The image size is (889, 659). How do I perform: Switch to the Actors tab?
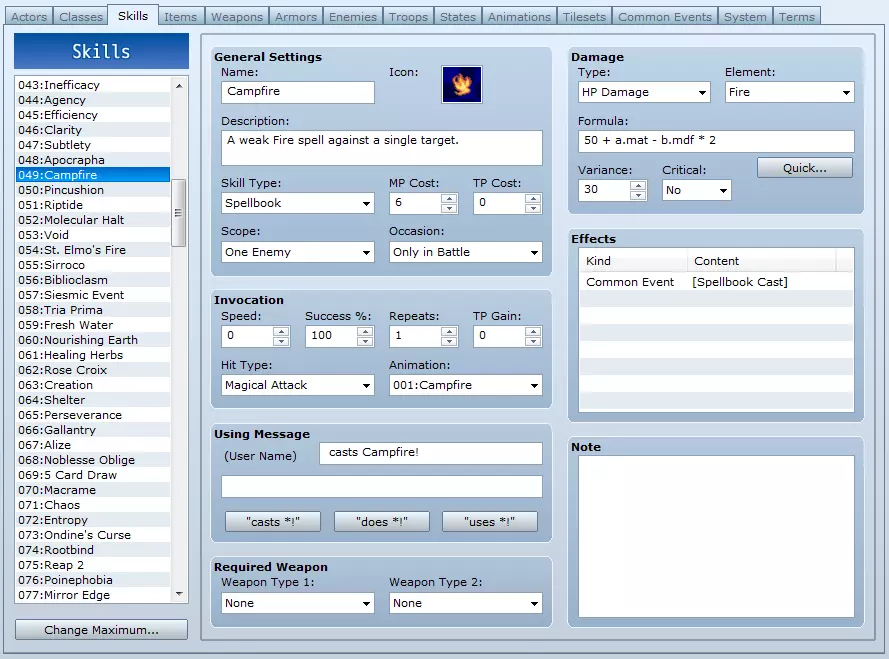pos(29,16)
